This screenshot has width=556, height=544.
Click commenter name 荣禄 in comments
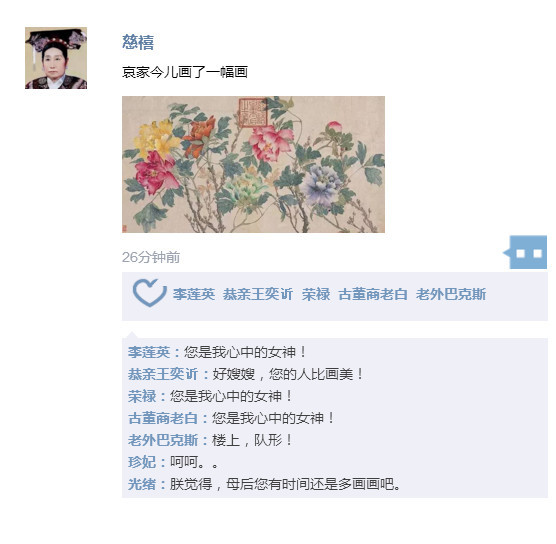click(142, 396)
